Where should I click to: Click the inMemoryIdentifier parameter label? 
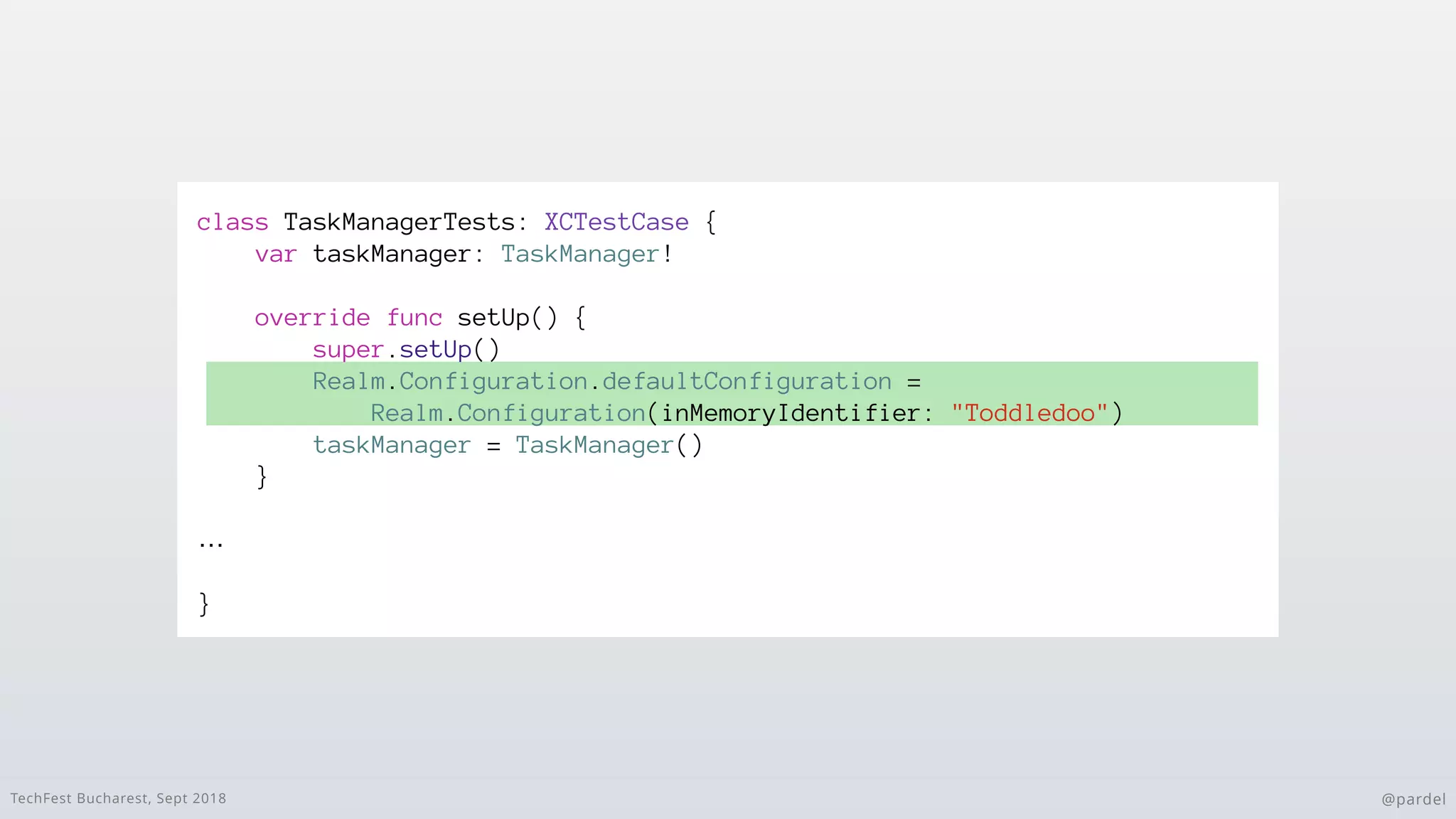(790, 413)
